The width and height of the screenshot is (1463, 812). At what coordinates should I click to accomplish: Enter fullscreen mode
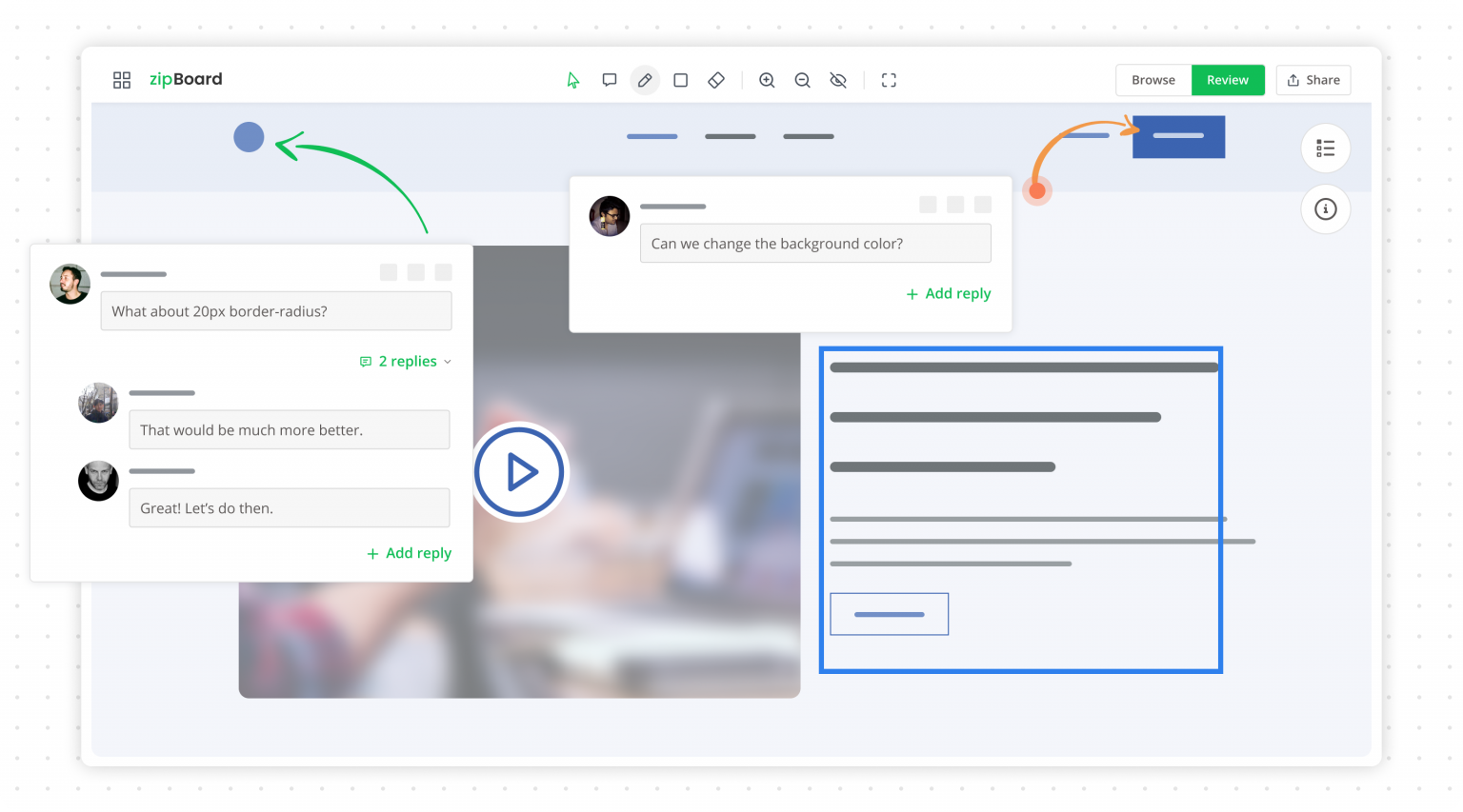click(888, 80)
